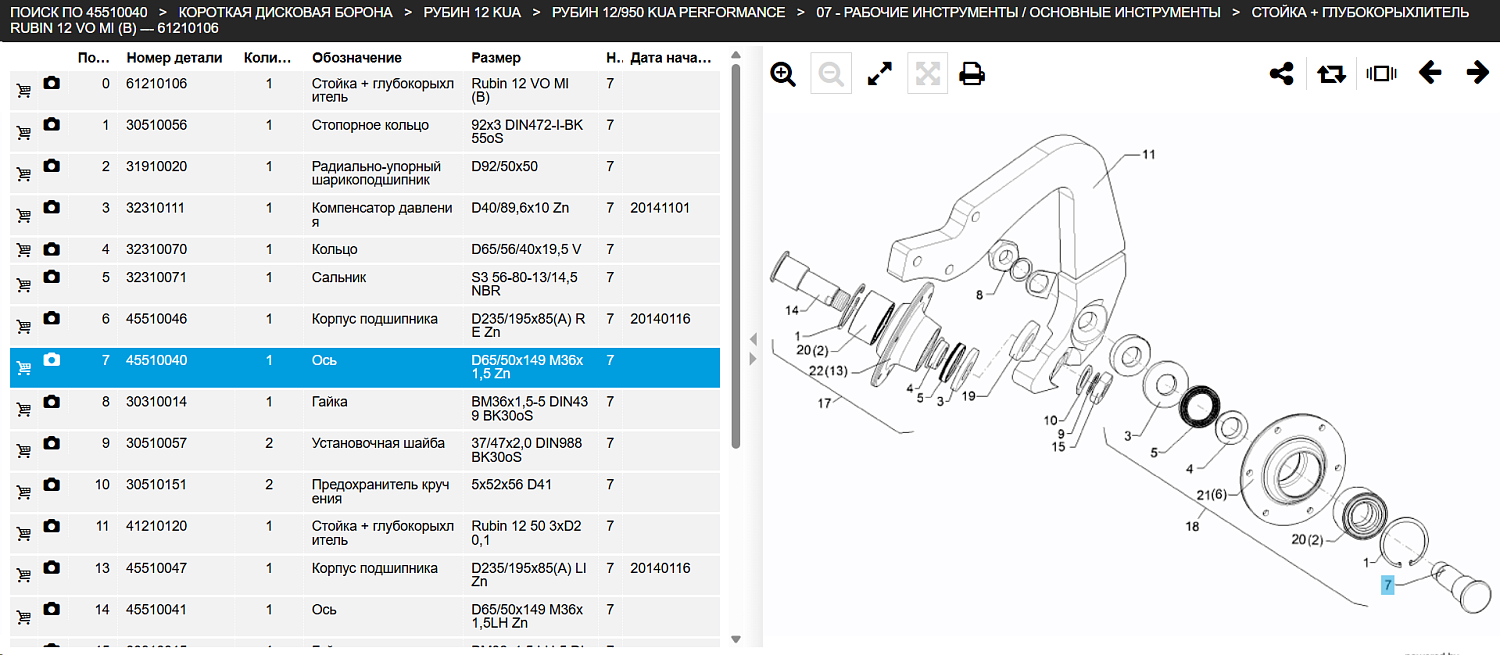
Task: Open photo of part 30510057
Action: click(x=51, y=442)
